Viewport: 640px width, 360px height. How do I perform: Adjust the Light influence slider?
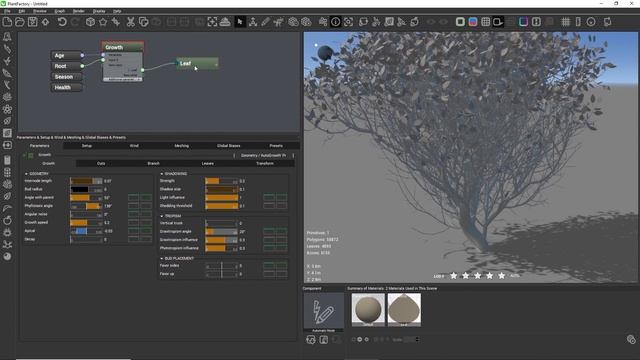222,198
